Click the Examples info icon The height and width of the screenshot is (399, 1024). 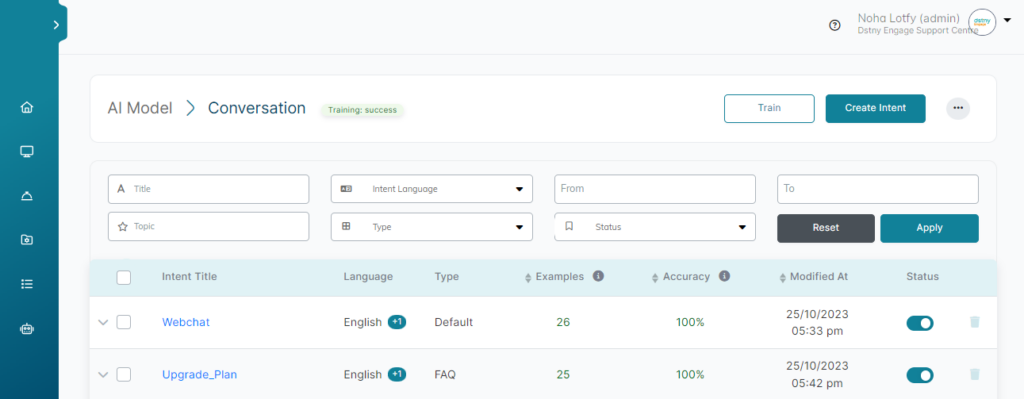(x=598, y=276)
